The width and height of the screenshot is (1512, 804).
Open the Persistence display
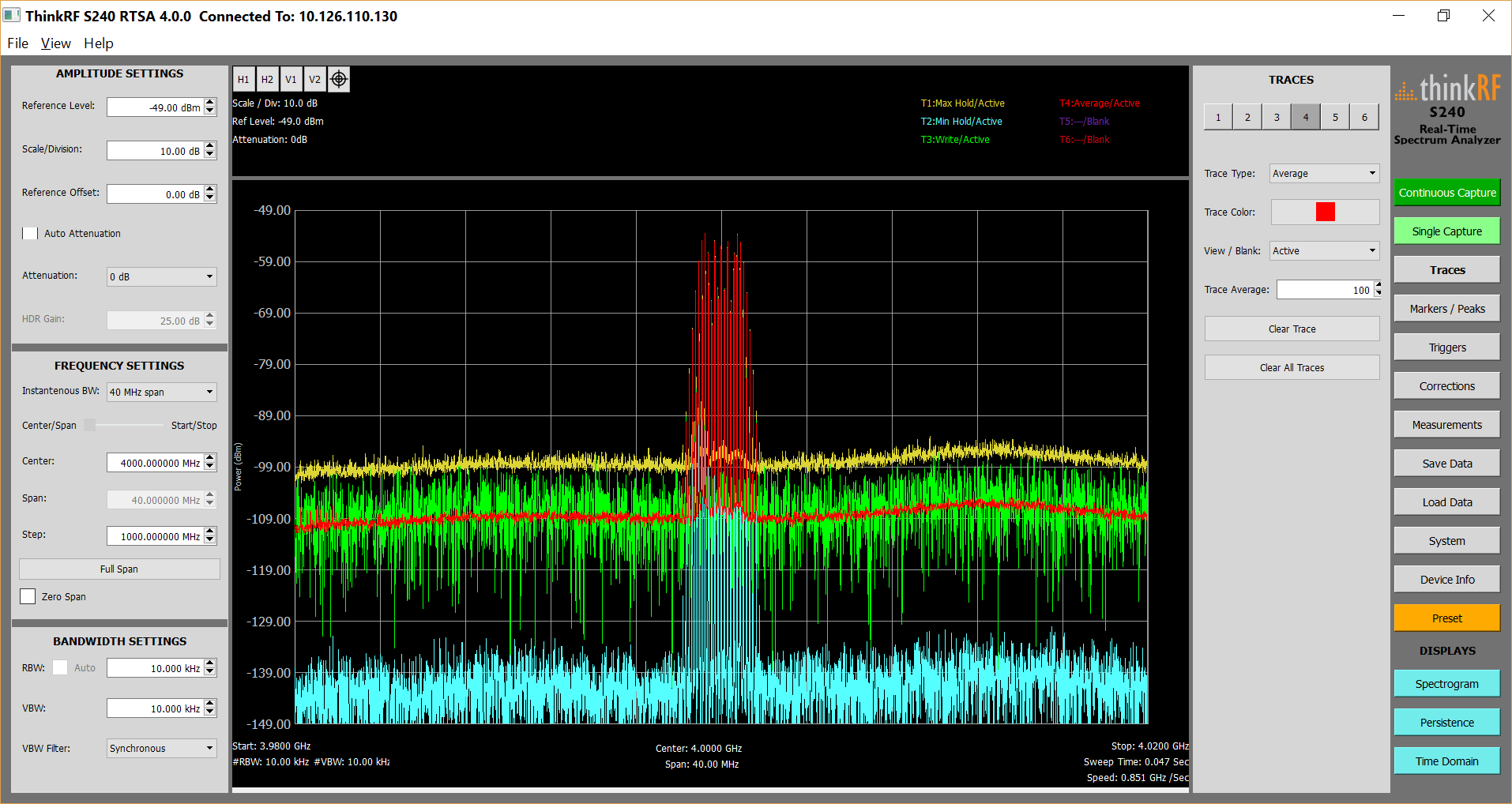pyautogui.click(x=1446, y=721)
